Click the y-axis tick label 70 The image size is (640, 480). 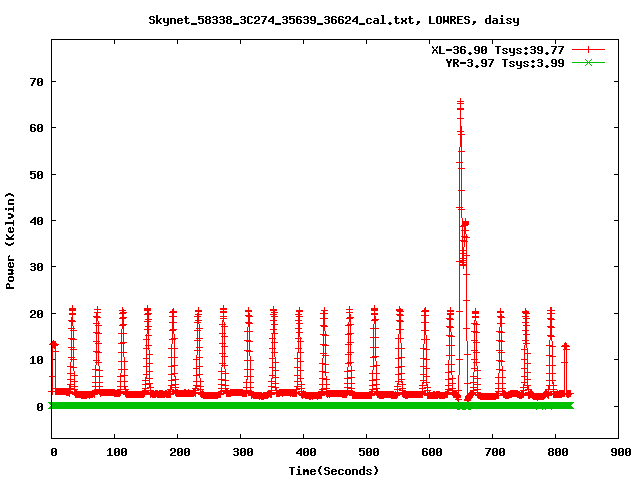36,82
